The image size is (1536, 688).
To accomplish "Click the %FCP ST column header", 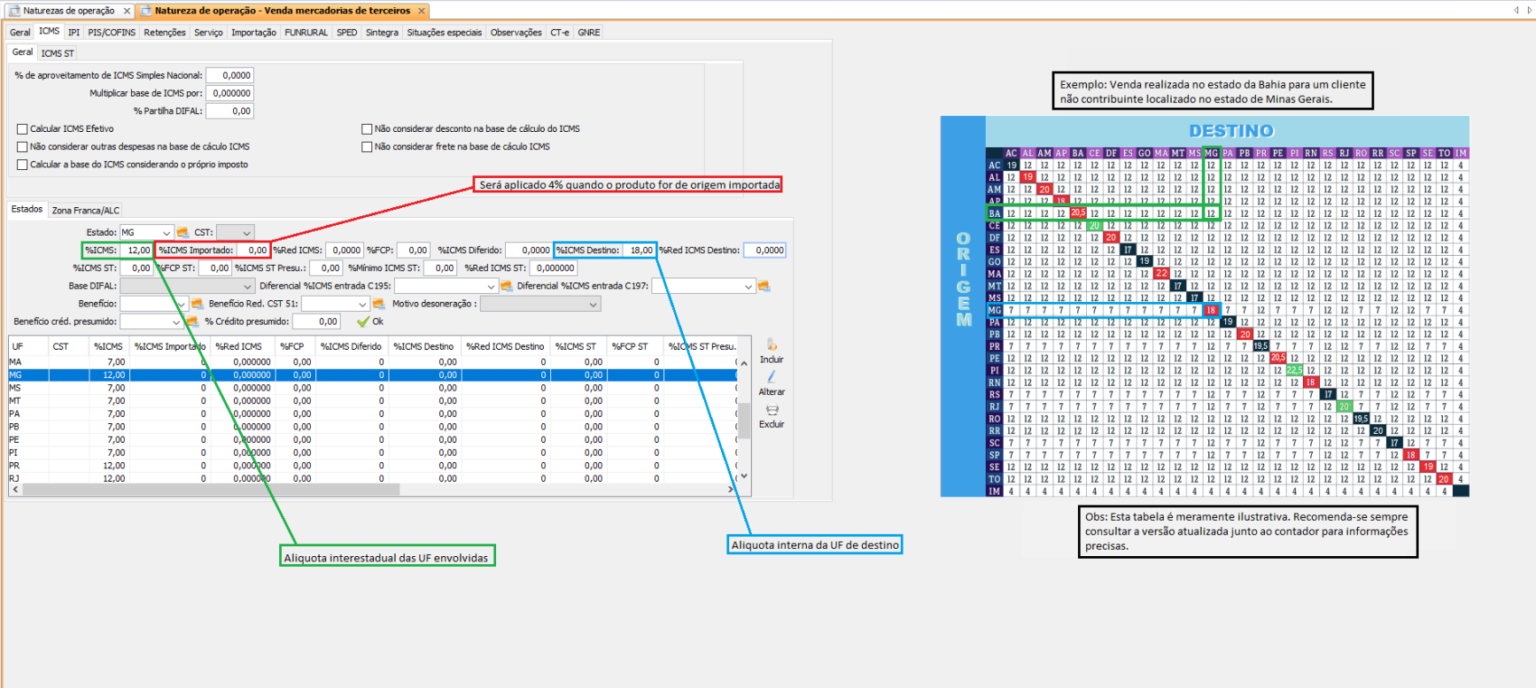I will 634,346.
